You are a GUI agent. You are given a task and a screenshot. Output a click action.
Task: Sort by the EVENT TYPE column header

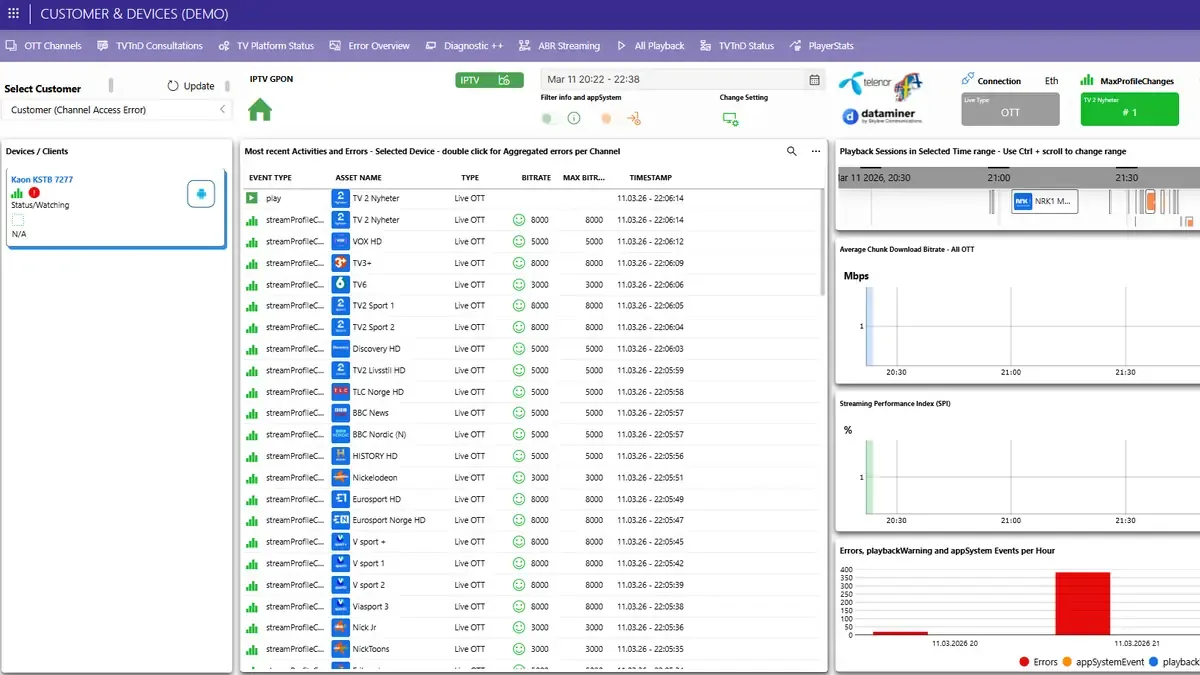pos(270,177)
